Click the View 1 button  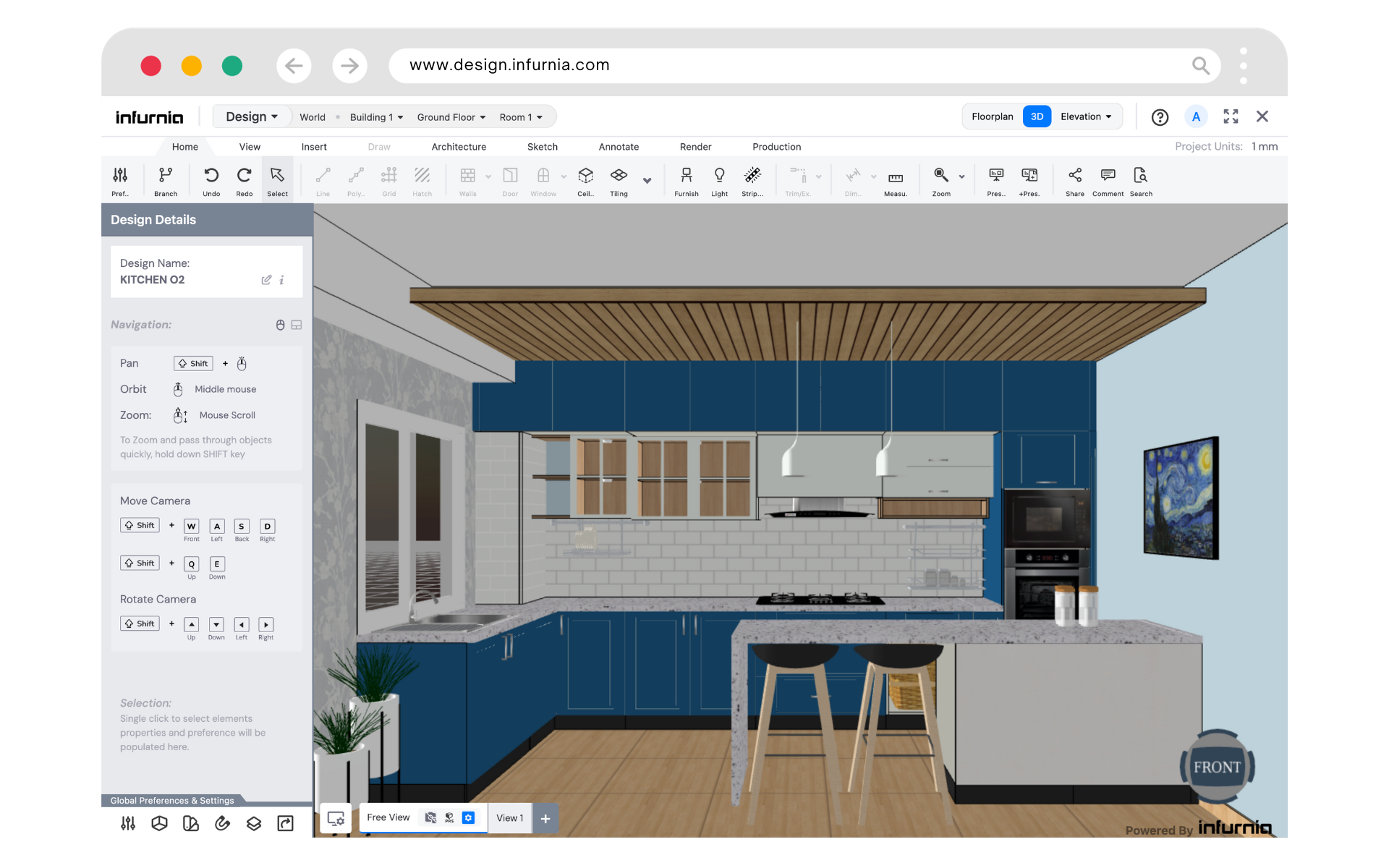tap(509, 818)
